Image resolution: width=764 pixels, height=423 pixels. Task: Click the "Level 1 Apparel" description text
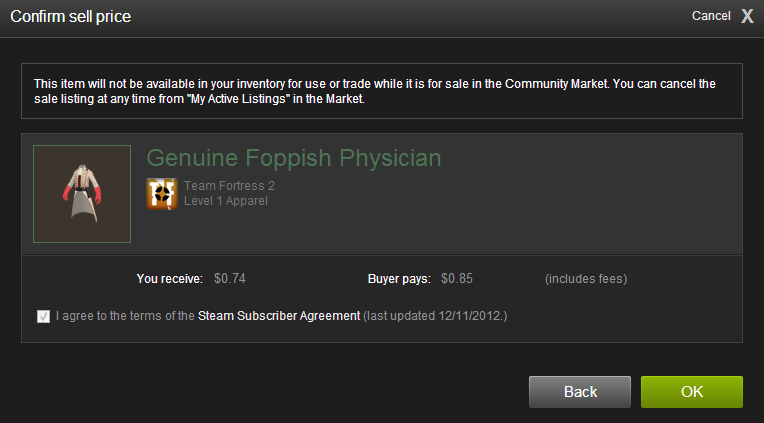tap(226, 201)
